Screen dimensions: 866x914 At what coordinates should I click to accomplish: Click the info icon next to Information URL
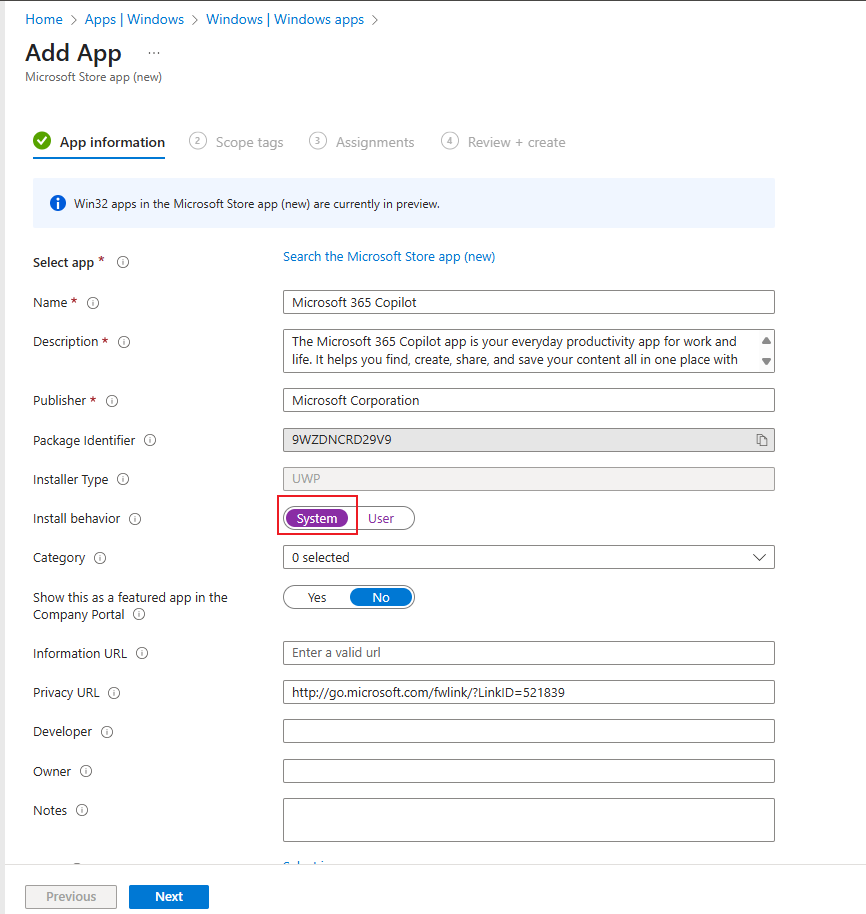(143, 653)
